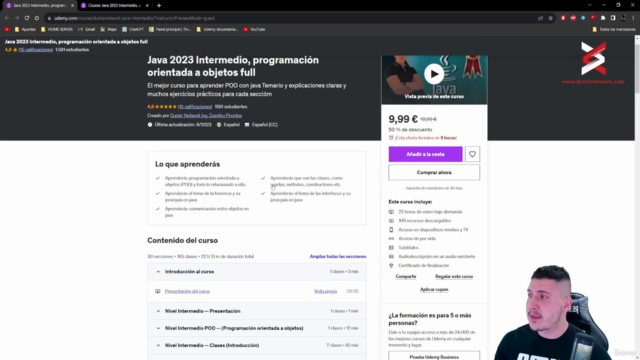This screenshot has width=640, height=360.
Task: Toggle the browser side panel icon
Action: (x=613, y=18)
